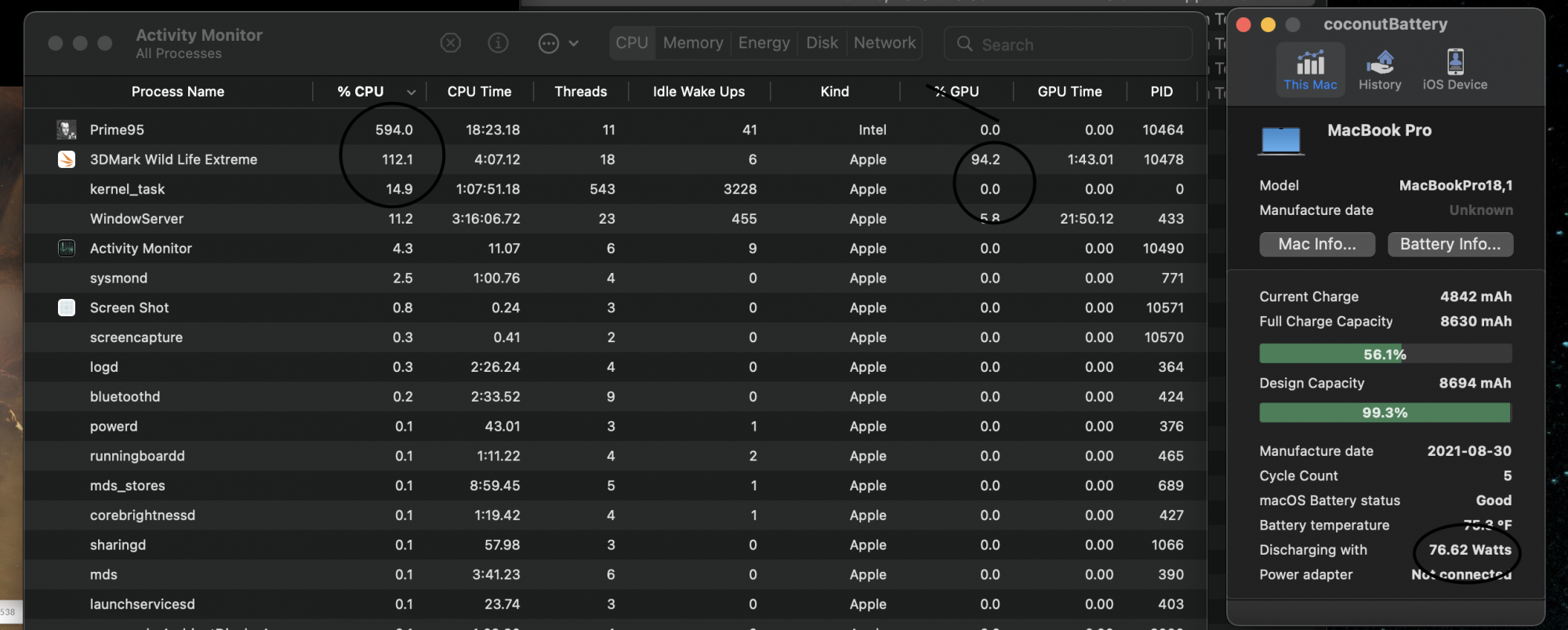The height and width of the screenshot is (630, 1568).
Task: Select the runningboardd process row
Action: [x=615, y=456]
